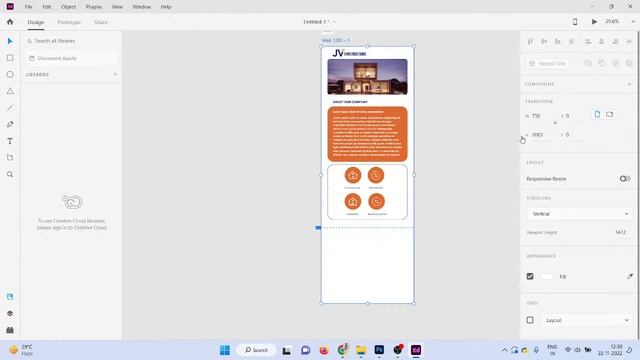Align selection to bottom

point(558,41)
